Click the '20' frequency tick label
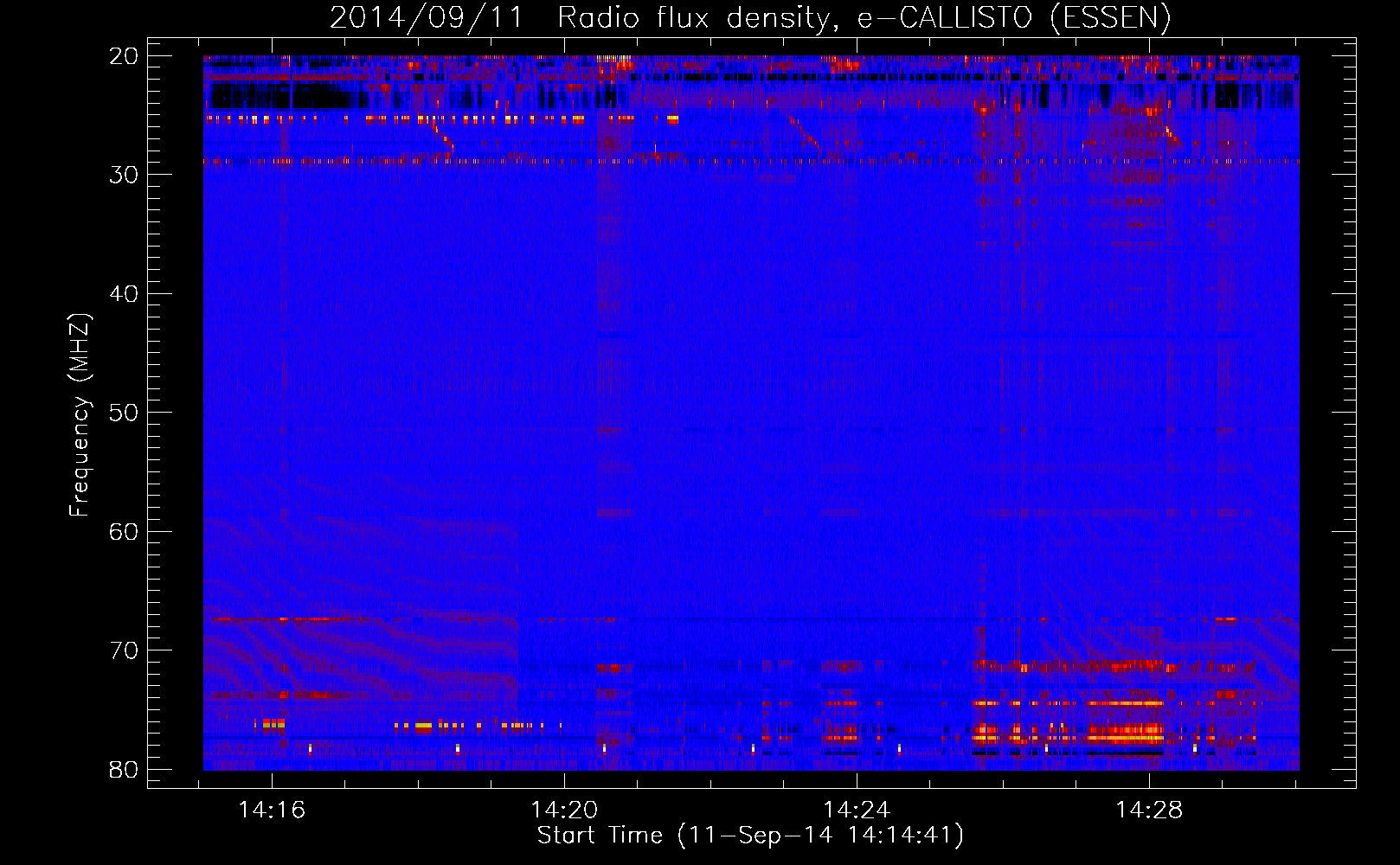Screen dimensions: 1400x865 125,56
